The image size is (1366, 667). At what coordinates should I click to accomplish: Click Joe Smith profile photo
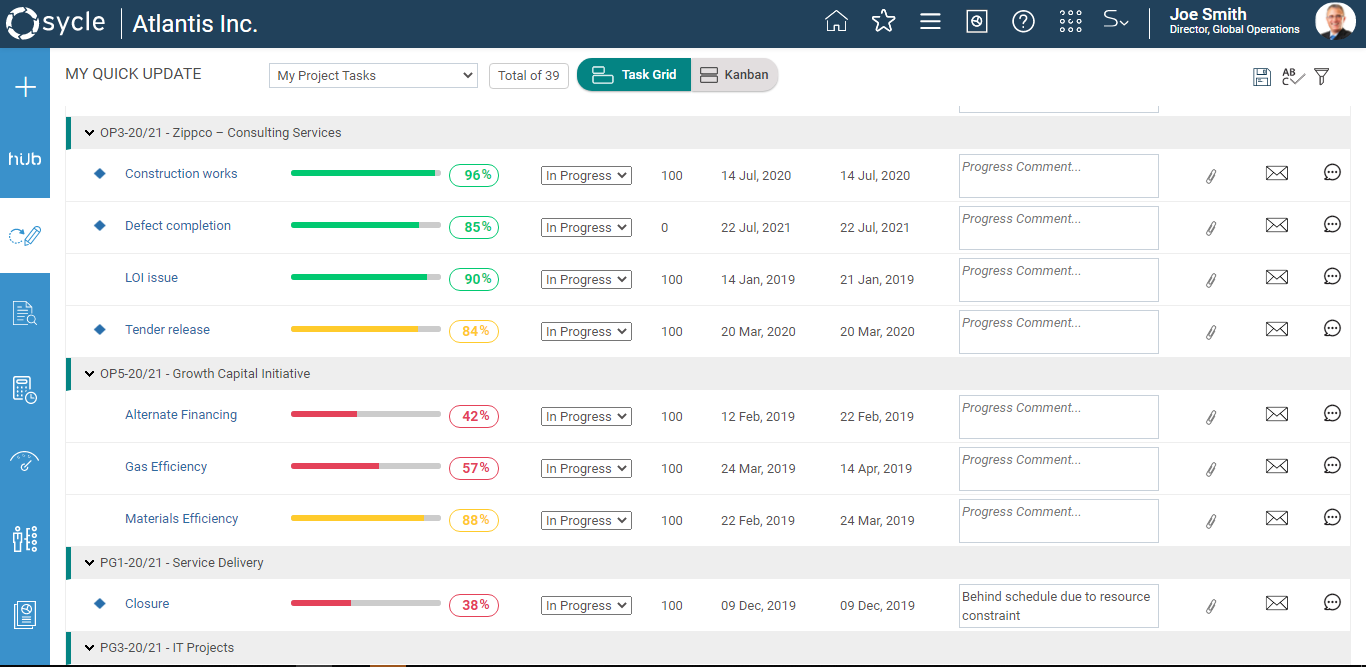1335,22
